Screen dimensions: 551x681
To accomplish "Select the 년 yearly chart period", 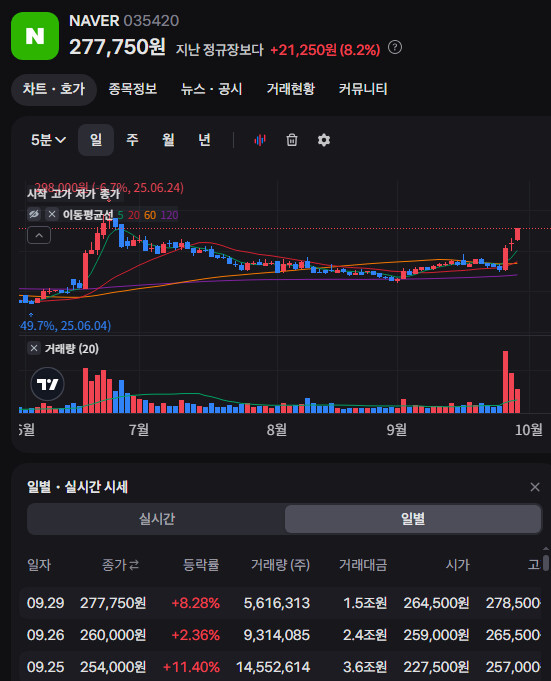I will (x=204, y=140).
